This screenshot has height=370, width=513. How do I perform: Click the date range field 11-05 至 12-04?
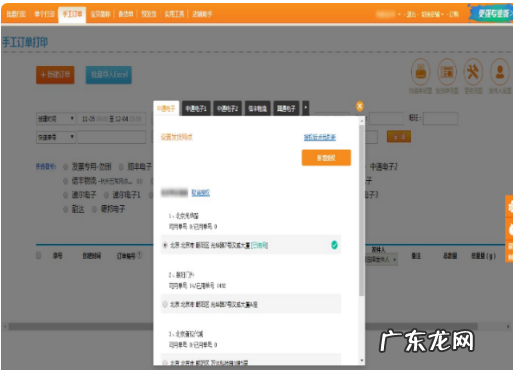tap(112, 119)
